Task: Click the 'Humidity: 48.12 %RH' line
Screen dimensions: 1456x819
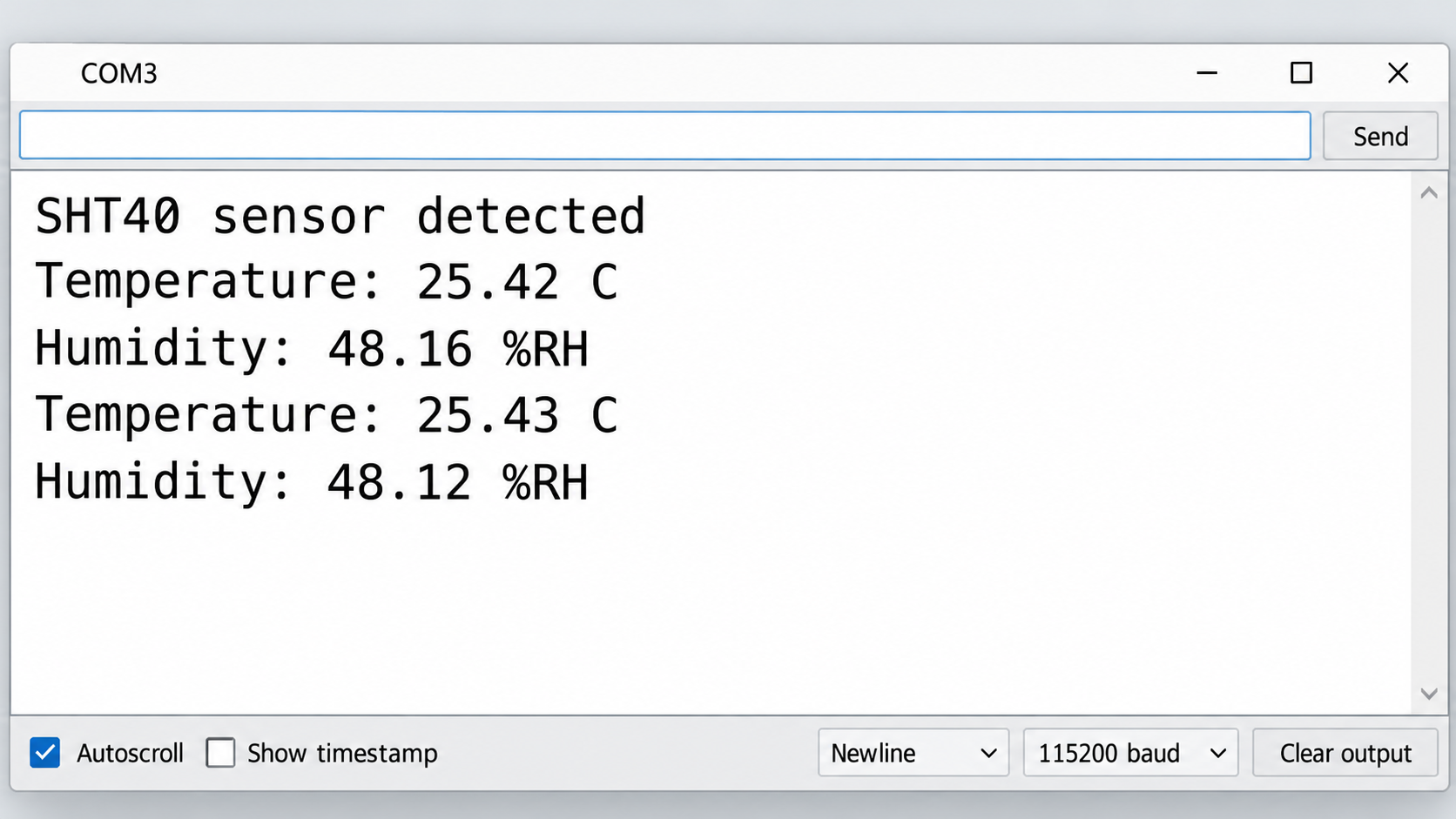Action: [x=312, y=481]
